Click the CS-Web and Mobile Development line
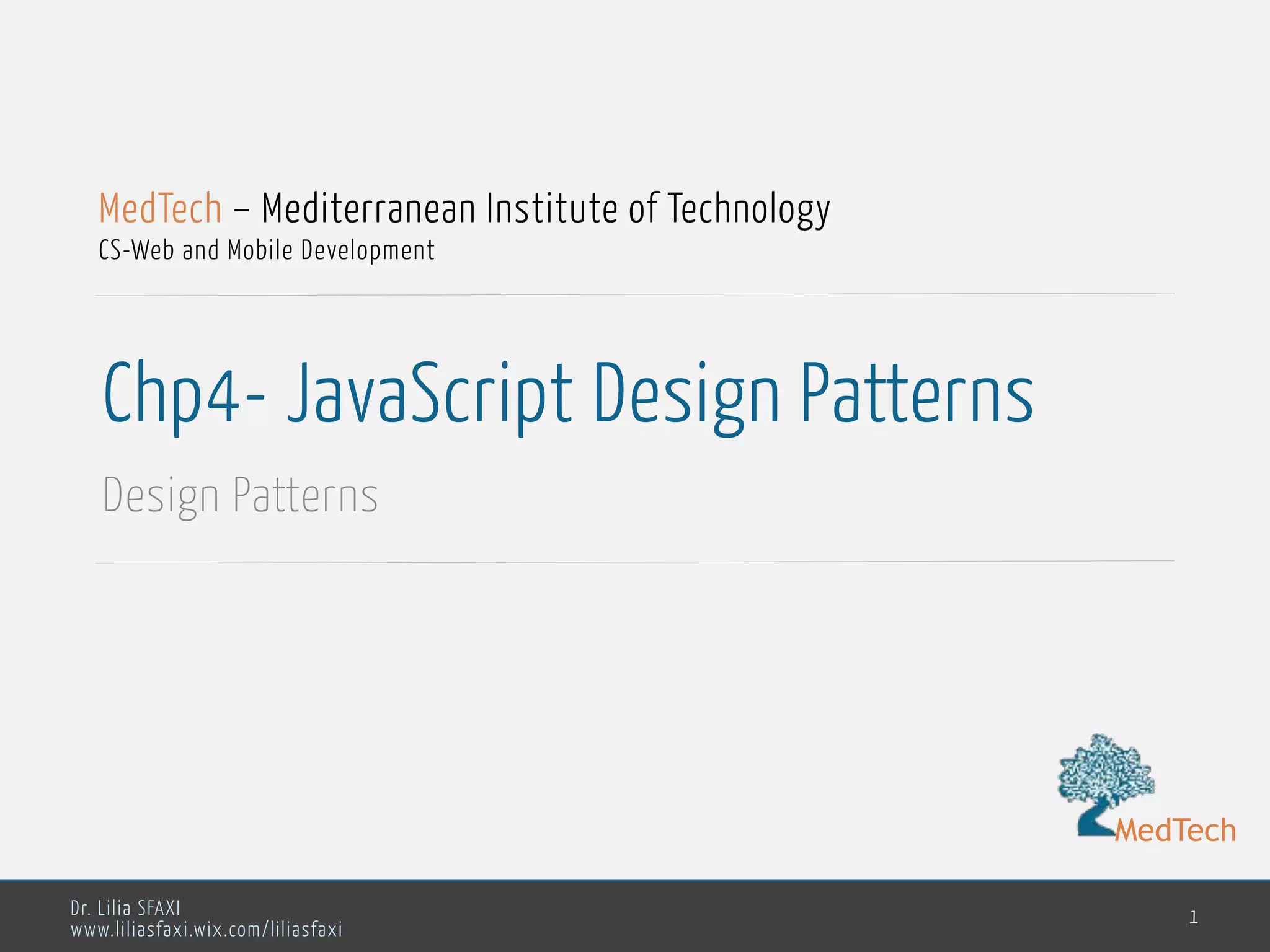Screen dimensions: 1270x952 (267, 250)
